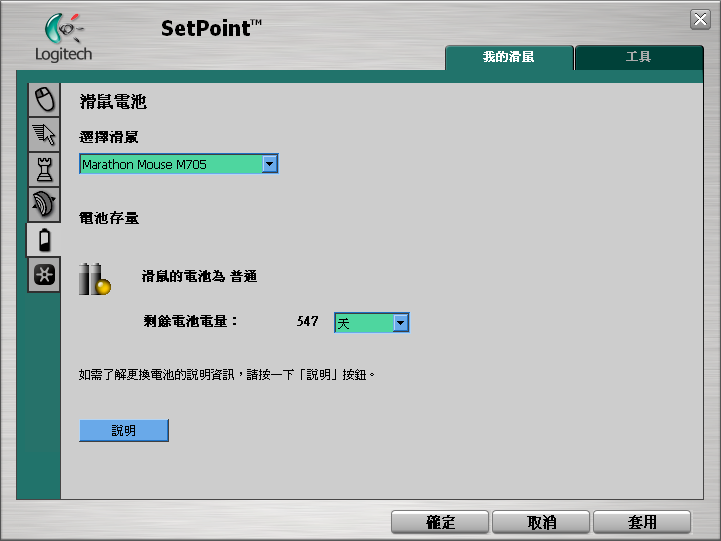Click the 取消 cancel button
The image size is (721, 541).
click(541, 522)
